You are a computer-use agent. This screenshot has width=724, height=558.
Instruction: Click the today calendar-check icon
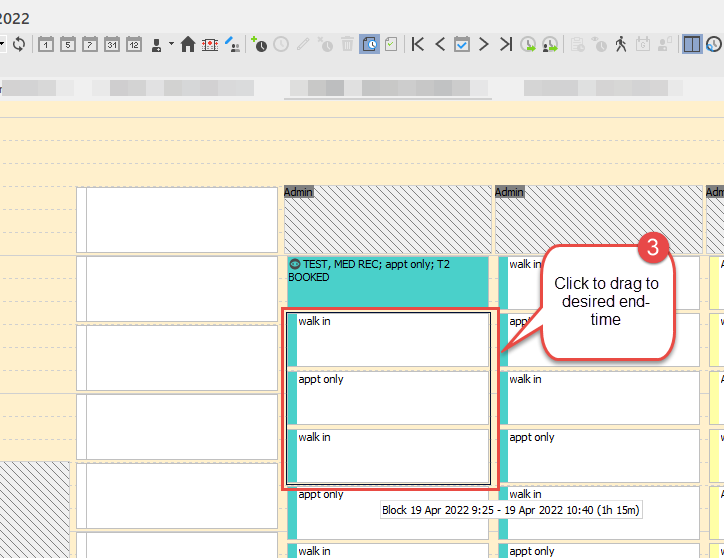click(x=462, y=44)
